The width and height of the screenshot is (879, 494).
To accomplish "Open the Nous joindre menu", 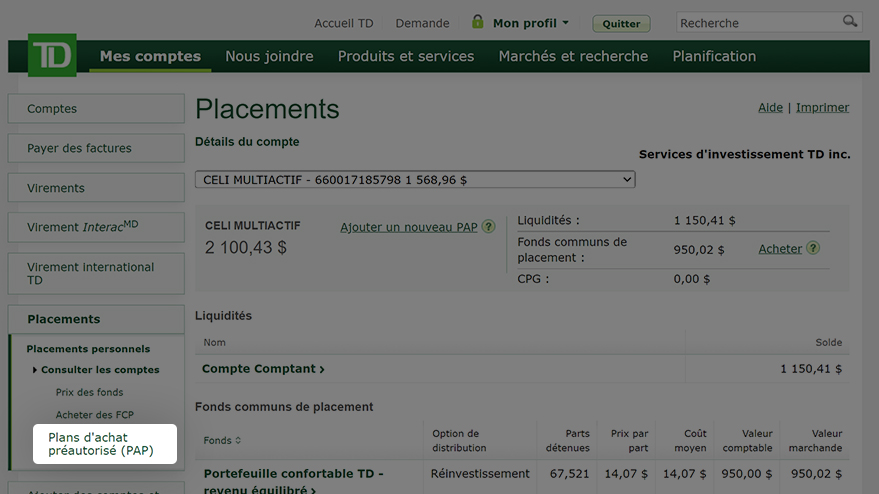I will click(269, 56).
